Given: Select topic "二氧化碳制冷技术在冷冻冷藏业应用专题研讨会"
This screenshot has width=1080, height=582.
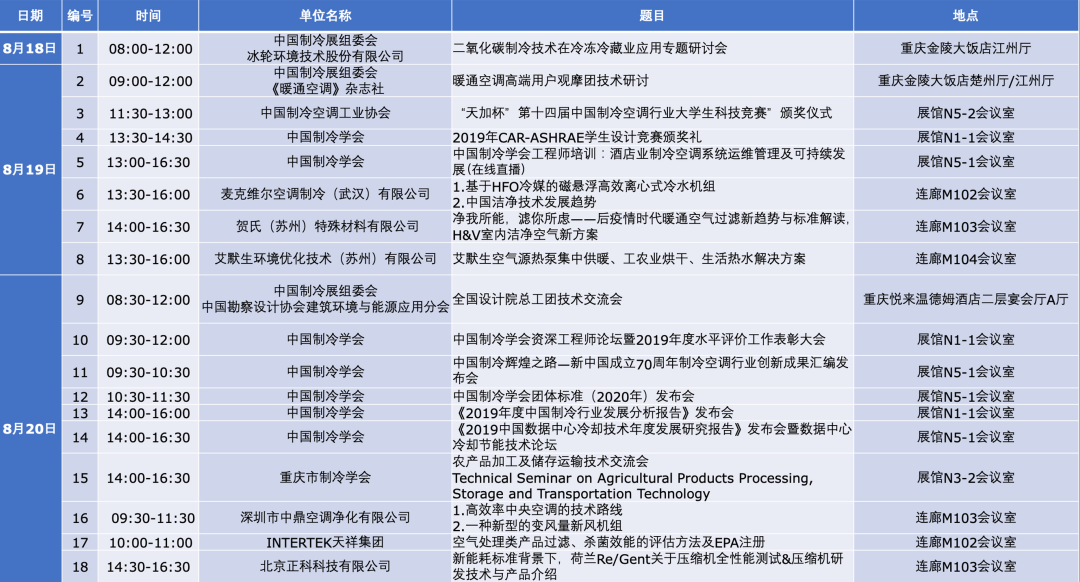Looking at the screenshot, I should coord(590,48).
